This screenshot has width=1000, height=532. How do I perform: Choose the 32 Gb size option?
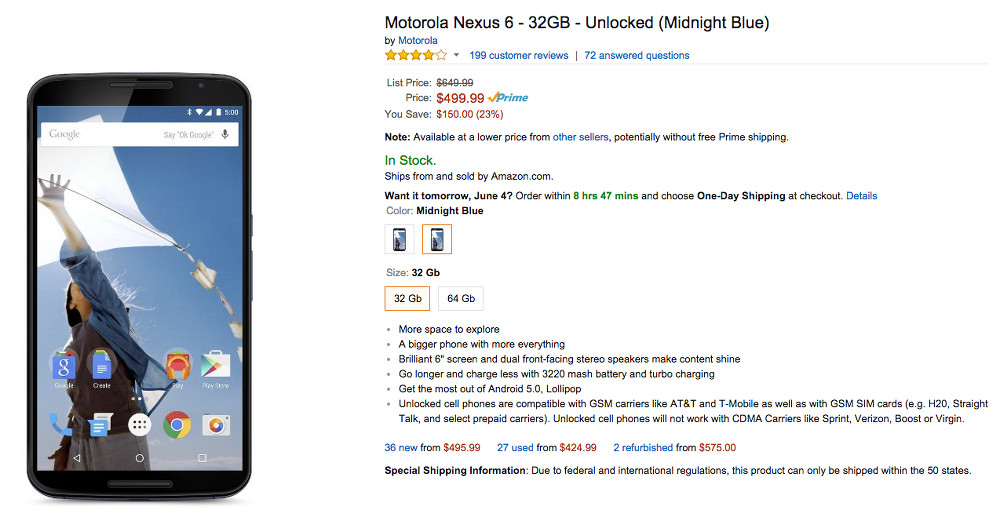(x=407, y=298)
